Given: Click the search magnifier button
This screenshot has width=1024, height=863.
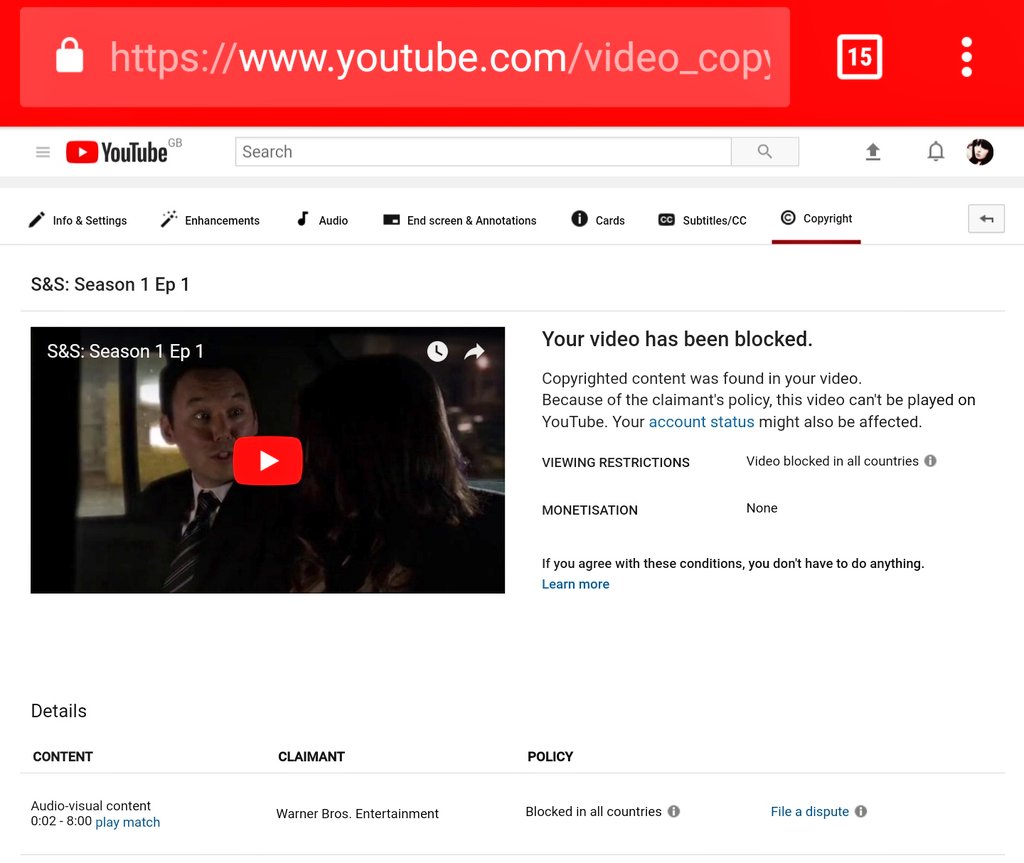Looking at the screenshot, I should pos(765,152).
